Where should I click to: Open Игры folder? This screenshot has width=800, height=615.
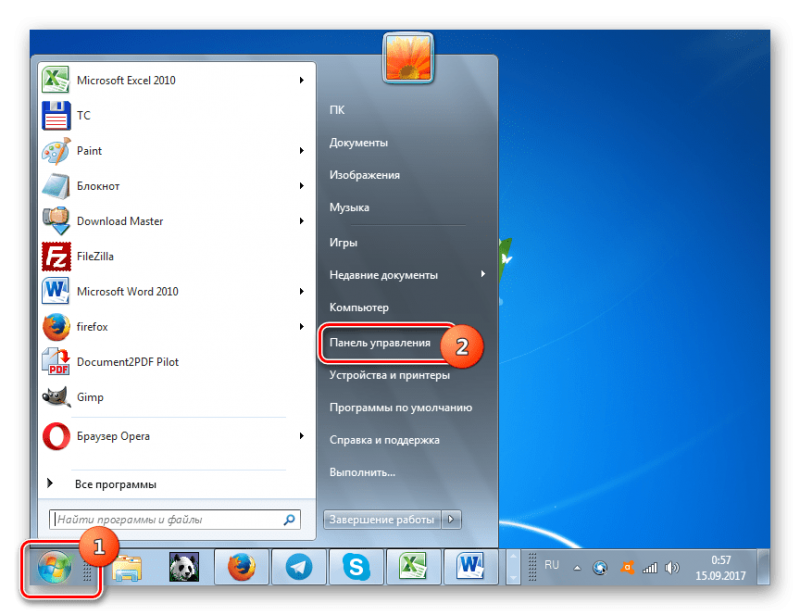pyautogui.click(x=343, y=242)
